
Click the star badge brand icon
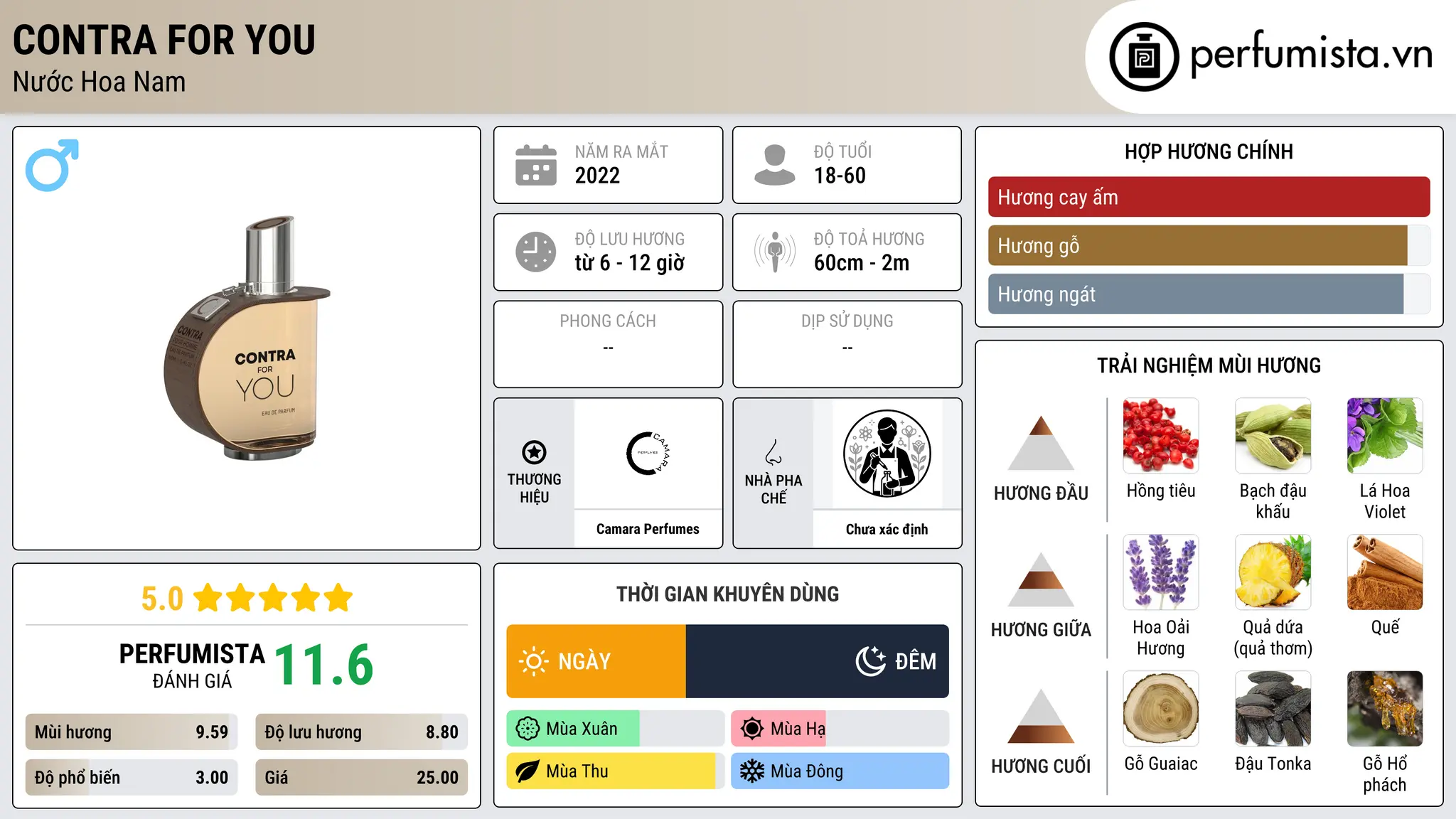534,452
